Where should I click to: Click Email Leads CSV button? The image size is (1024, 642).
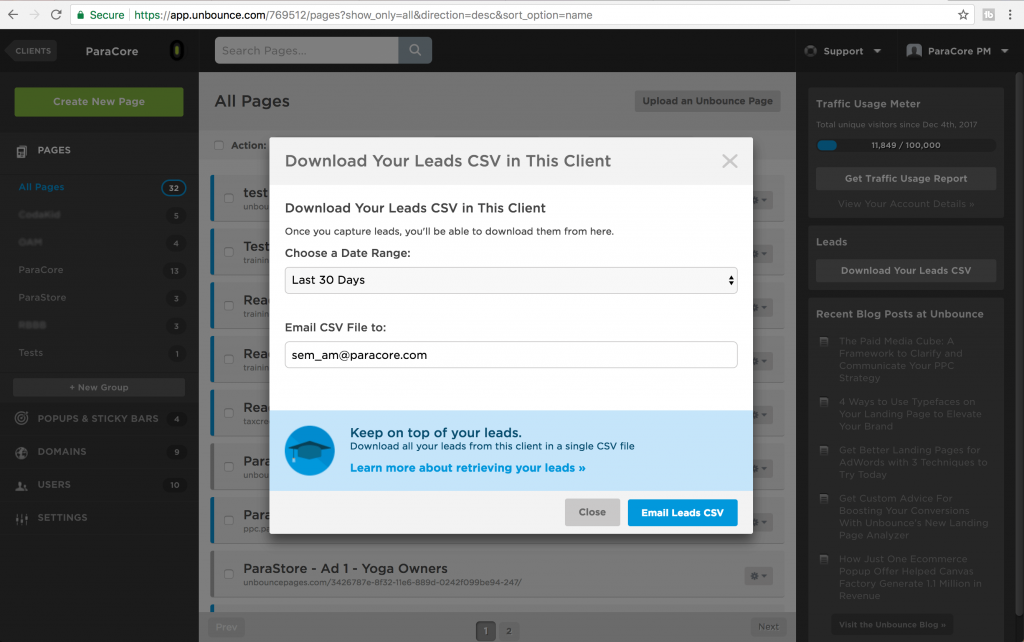pyautogui.click(x=682, y=513)
